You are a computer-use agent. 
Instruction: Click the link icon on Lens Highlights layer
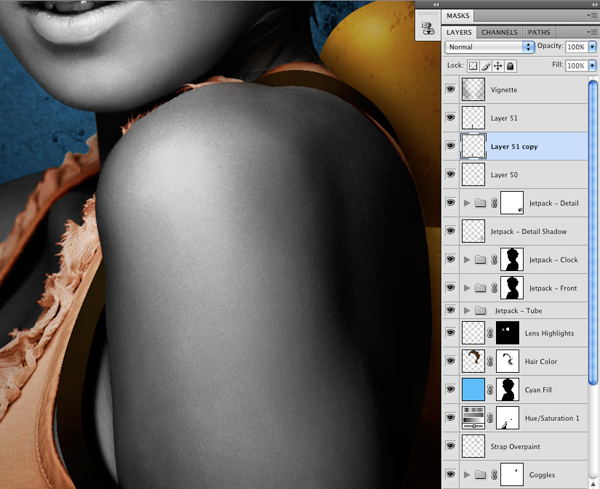pyautogui.click(x=490, y=333)
